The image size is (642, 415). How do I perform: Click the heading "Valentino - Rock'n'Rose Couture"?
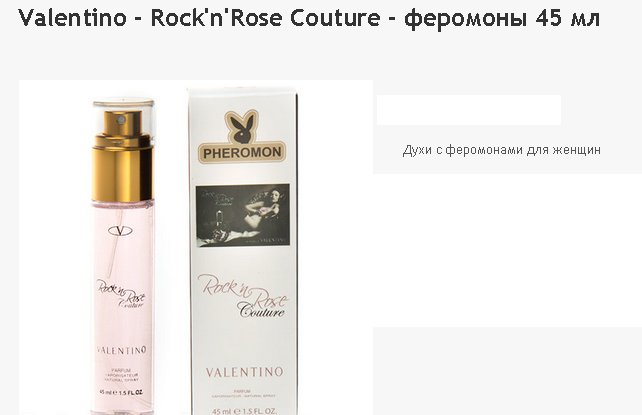coord(199,18)
